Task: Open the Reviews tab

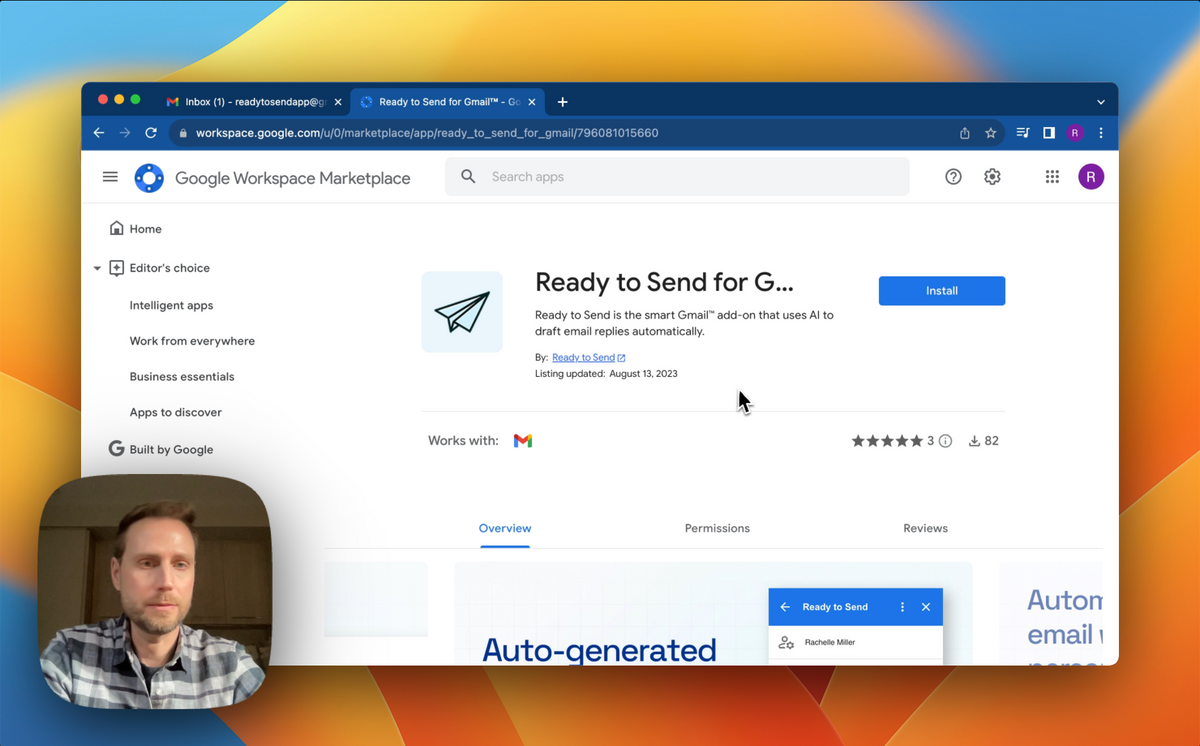Action: (x=925, y=528)
